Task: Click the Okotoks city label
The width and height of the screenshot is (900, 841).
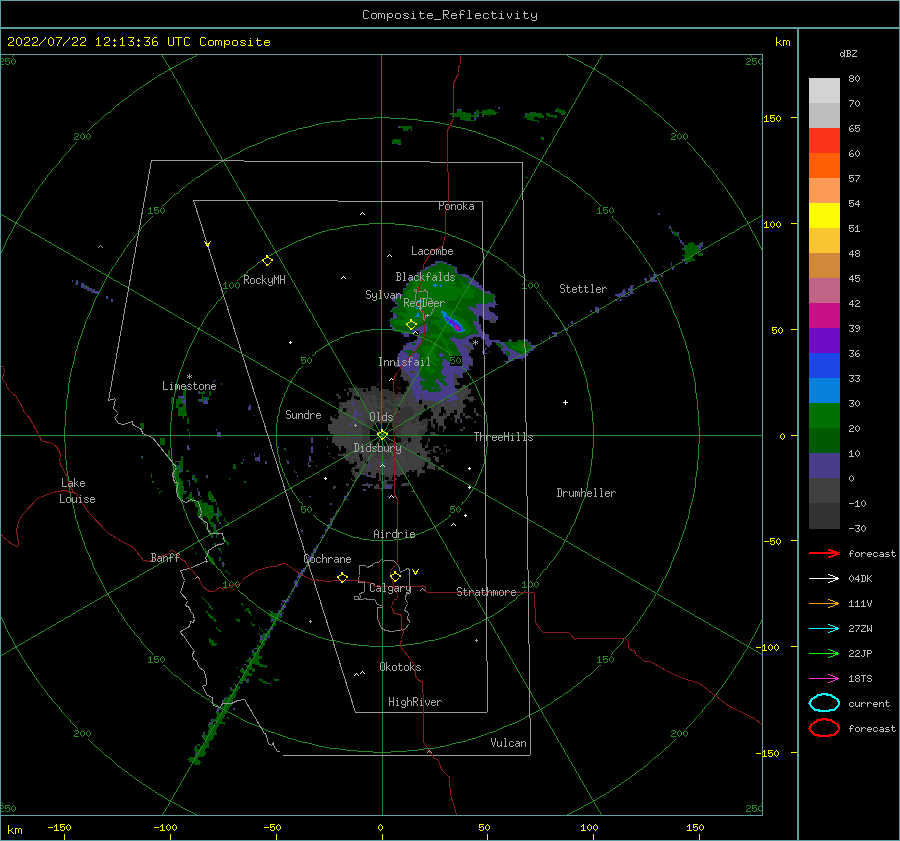Action: tap(400, 667)
